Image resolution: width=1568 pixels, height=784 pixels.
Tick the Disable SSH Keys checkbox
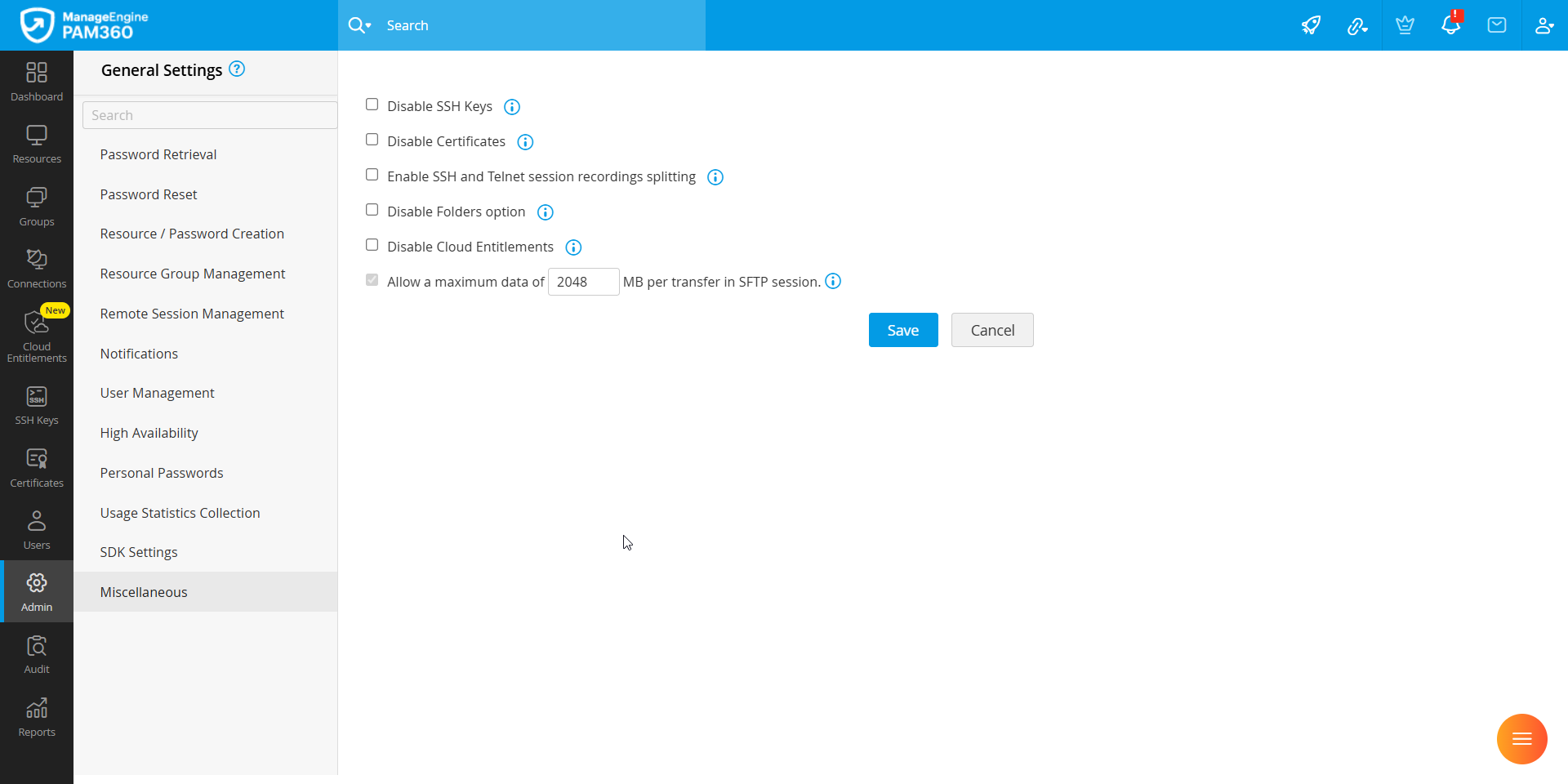point(372,105)
